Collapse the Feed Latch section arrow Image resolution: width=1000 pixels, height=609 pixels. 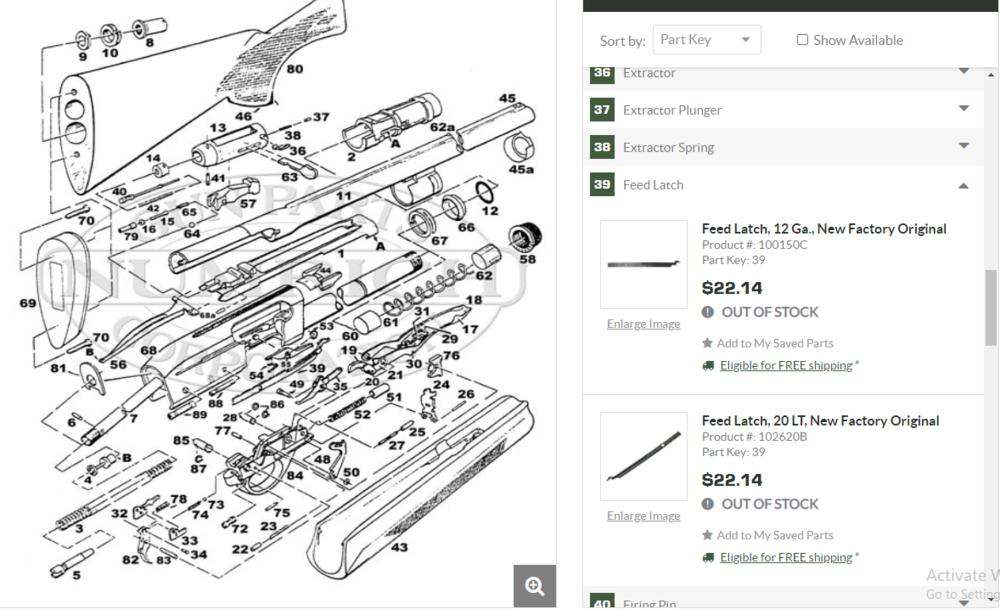point(964,185)
